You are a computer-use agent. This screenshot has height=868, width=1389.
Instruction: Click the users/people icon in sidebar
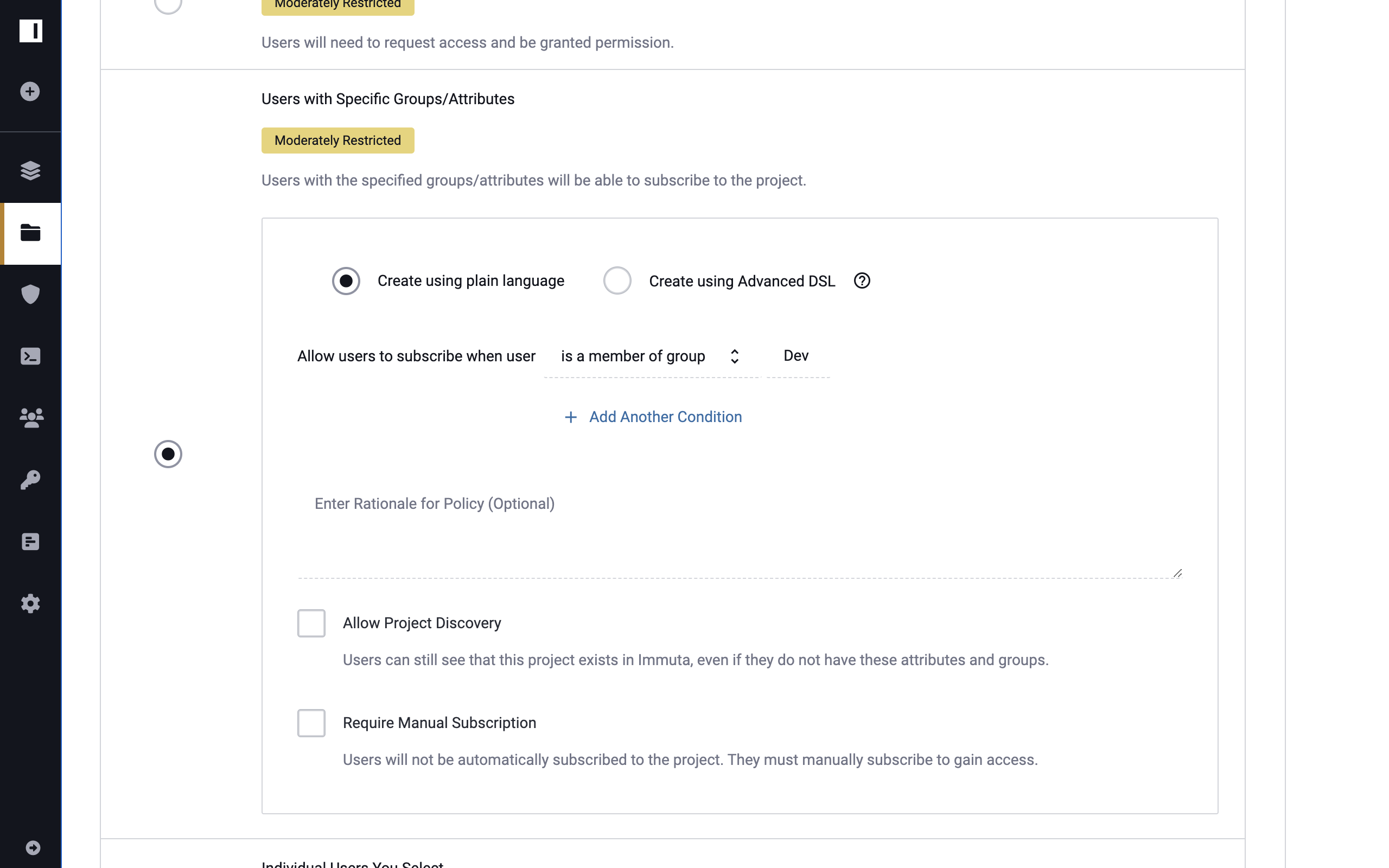point(31,418)
